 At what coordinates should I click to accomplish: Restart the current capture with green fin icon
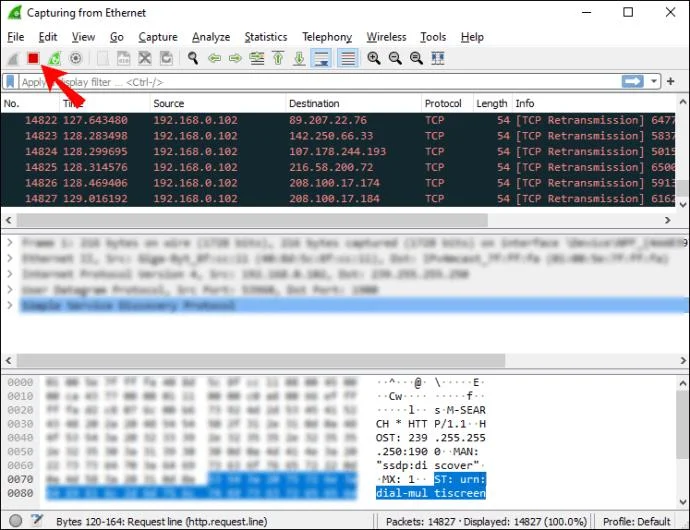[55, 58]
